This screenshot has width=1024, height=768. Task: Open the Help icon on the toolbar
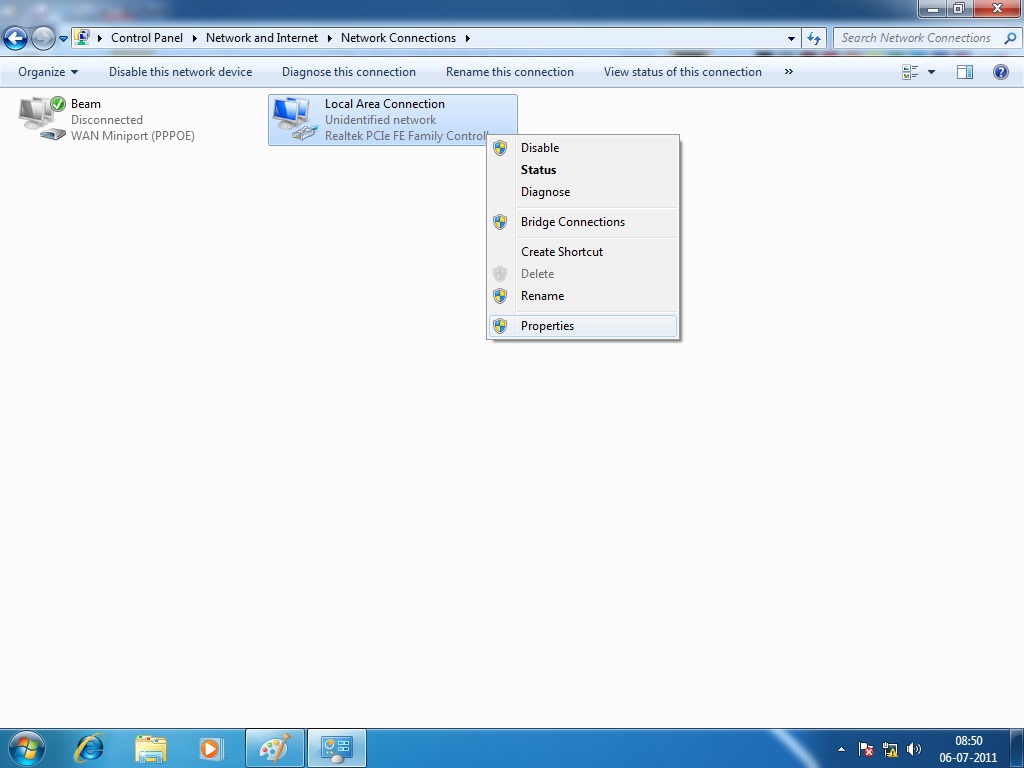click(999, 72)
